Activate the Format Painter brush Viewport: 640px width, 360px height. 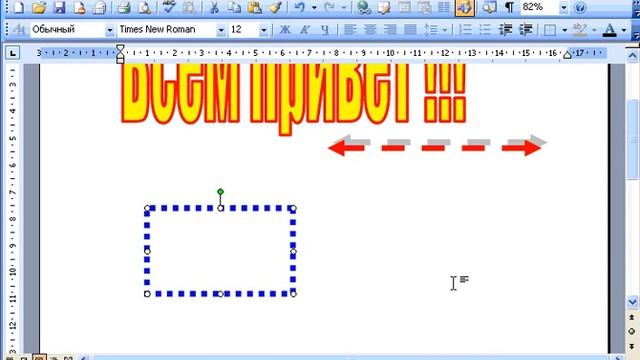276,7
